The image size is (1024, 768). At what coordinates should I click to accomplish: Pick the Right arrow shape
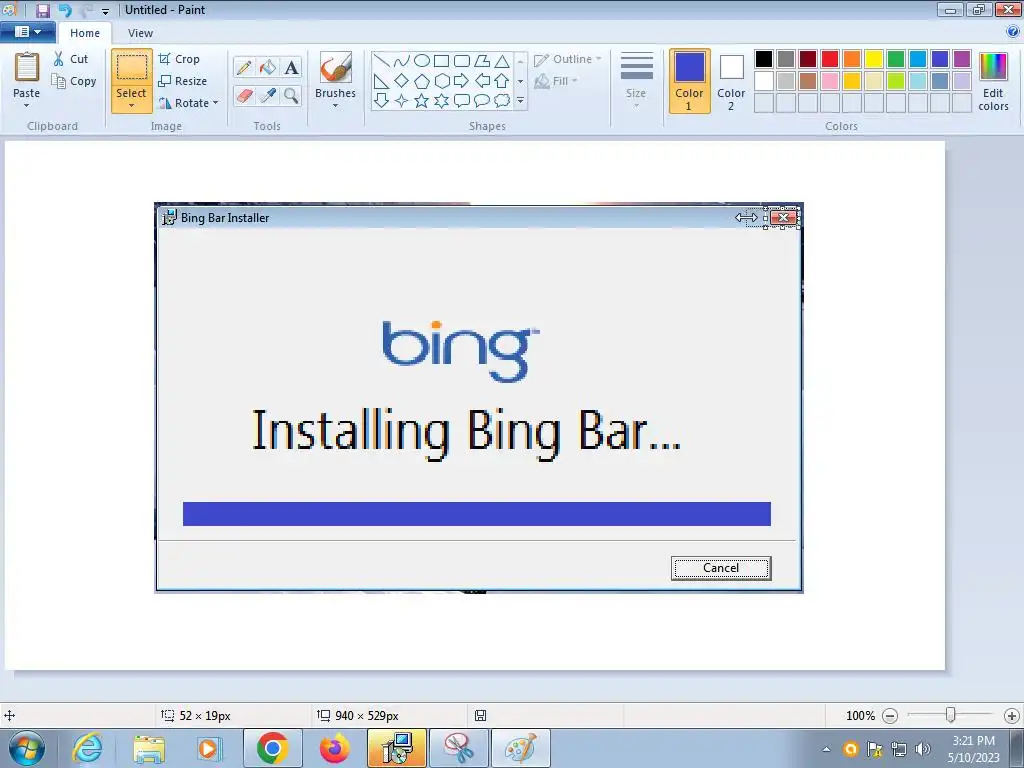click(x=461, y=81)
